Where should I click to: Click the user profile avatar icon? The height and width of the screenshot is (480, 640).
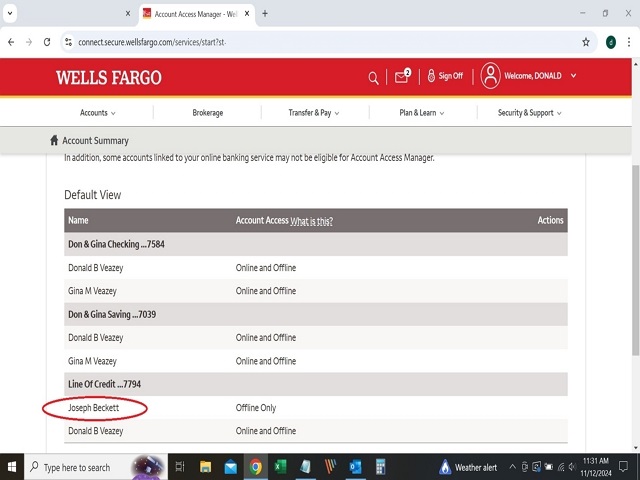[490, 76]
